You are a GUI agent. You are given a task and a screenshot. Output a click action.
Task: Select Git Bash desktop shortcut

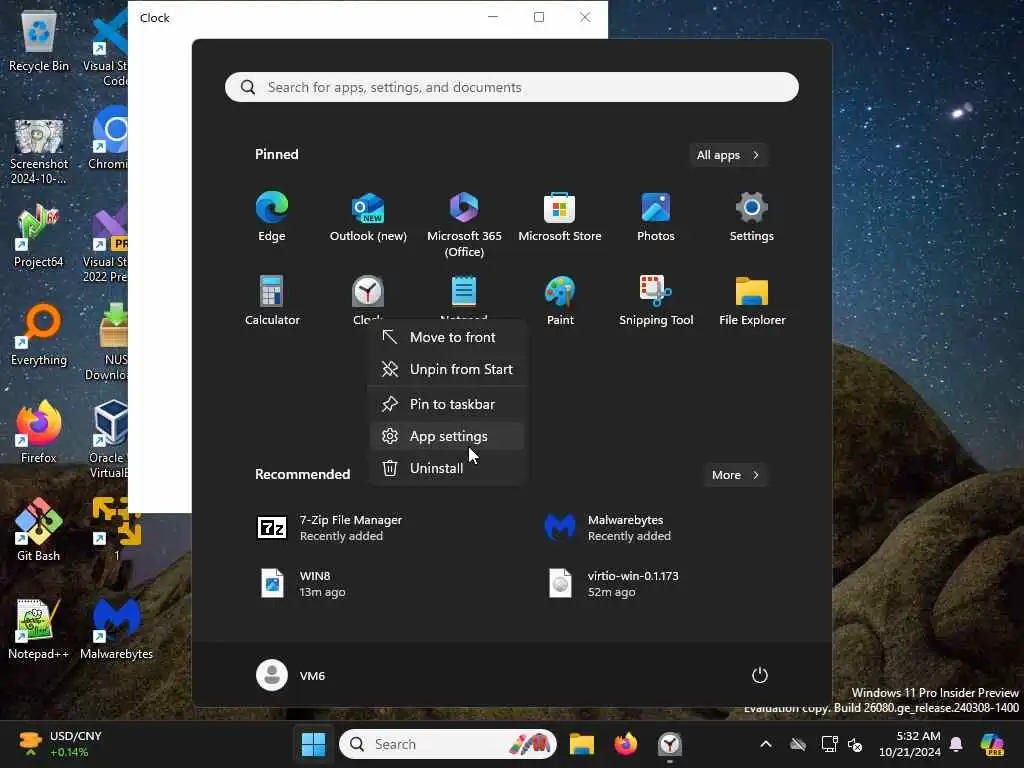click(x=39, y=530)
